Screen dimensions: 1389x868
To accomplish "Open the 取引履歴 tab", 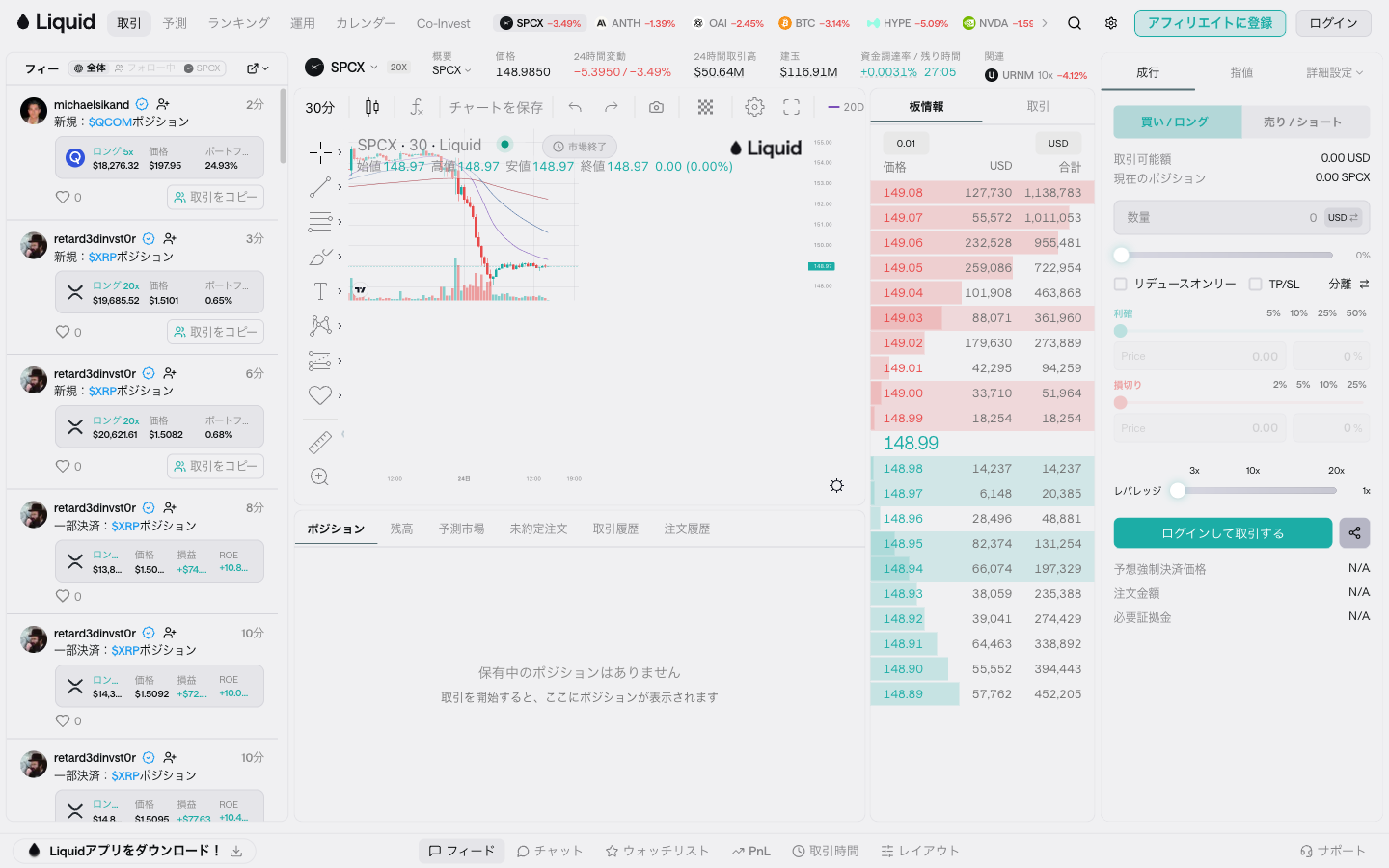I will (615, 529).
